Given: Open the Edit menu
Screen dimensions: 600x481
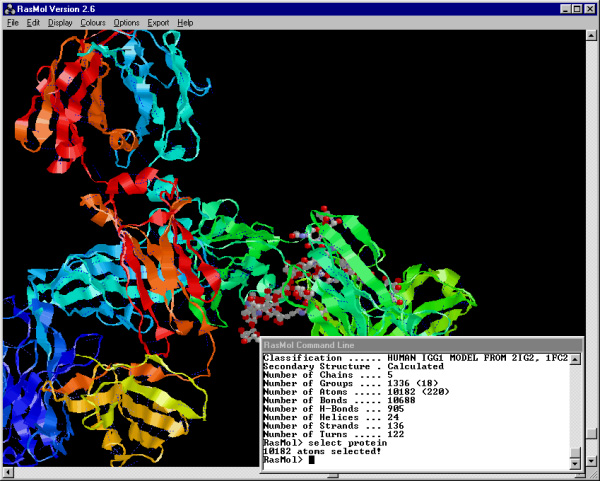Looking at the screenshot, I should click(x=33, y=22).
